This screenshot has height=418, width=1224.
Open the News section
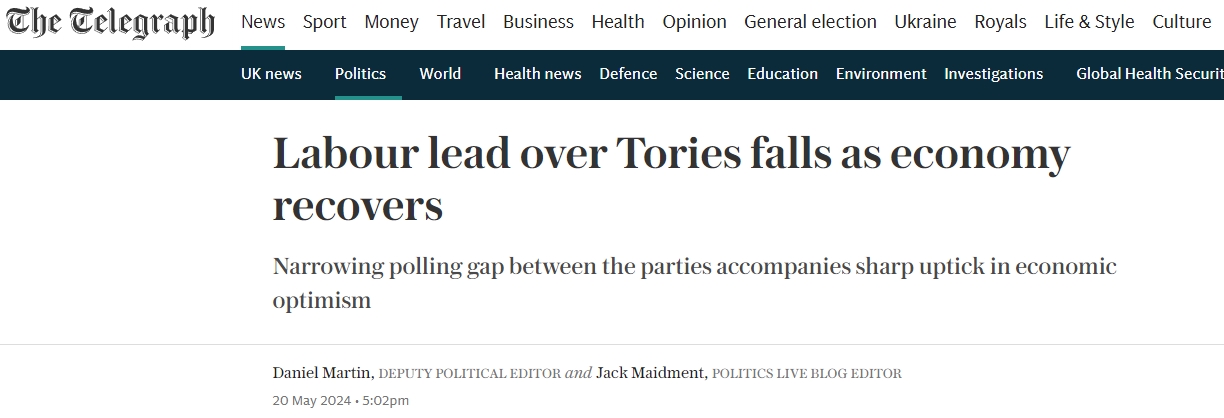tap(263, 22)
